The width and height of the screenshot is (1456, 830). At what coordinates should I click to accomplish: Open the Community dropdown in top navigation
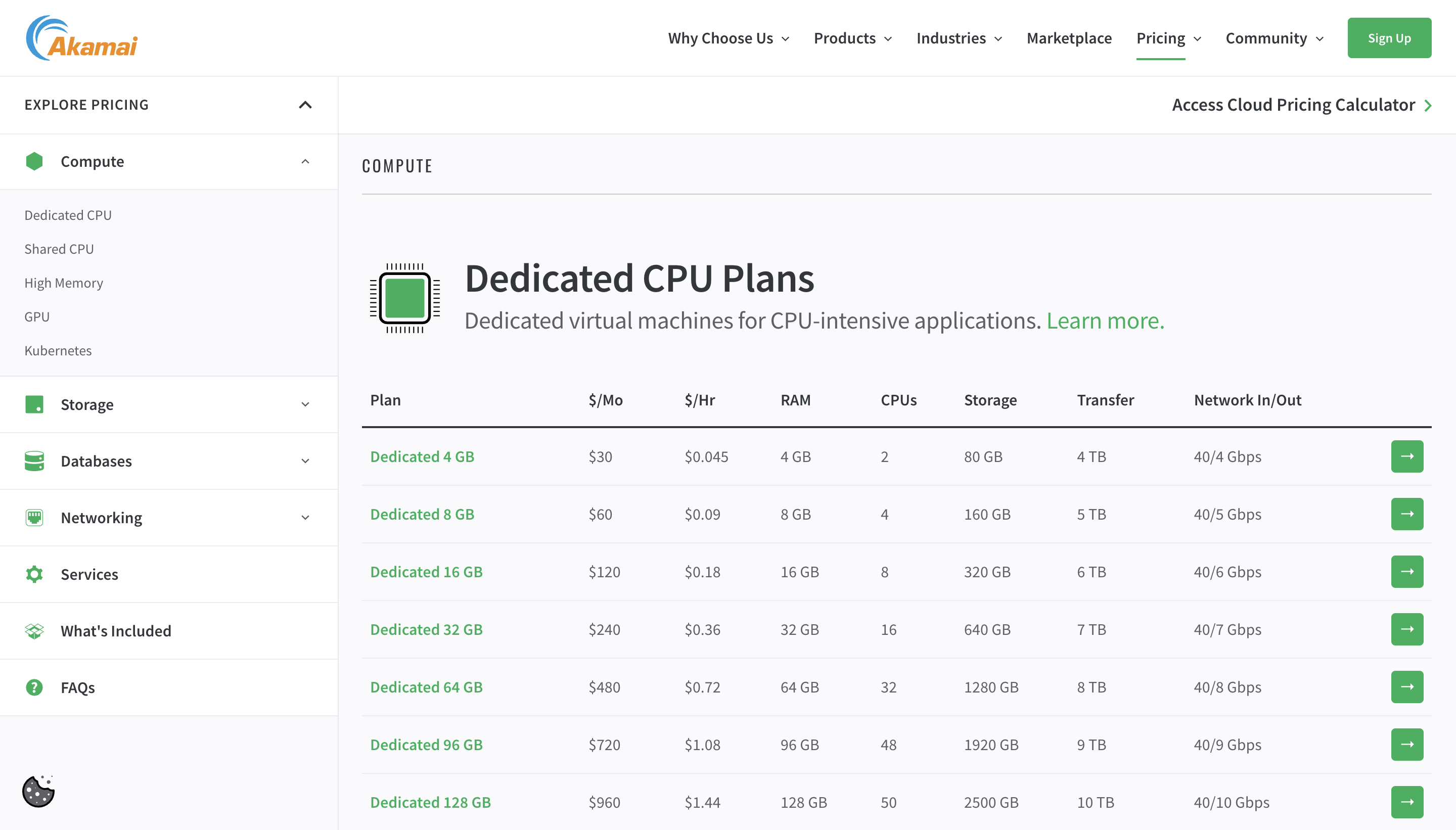point(1275,37)
